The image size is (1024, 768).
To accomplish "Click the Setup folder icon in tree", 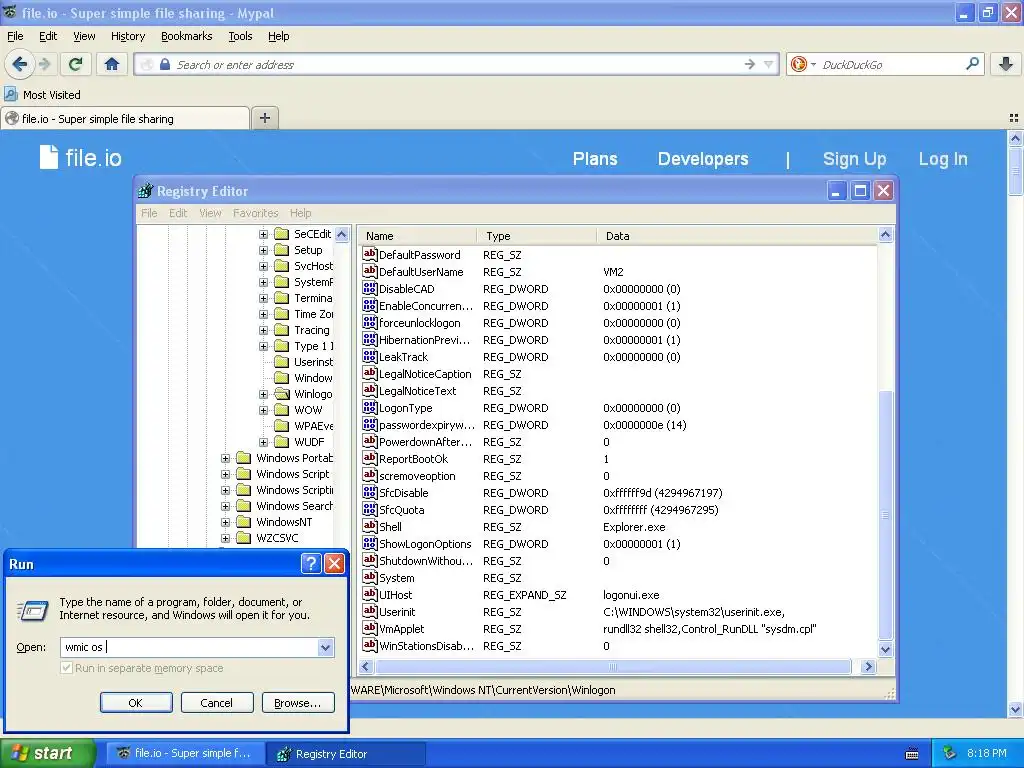I will tap(282, 249).
